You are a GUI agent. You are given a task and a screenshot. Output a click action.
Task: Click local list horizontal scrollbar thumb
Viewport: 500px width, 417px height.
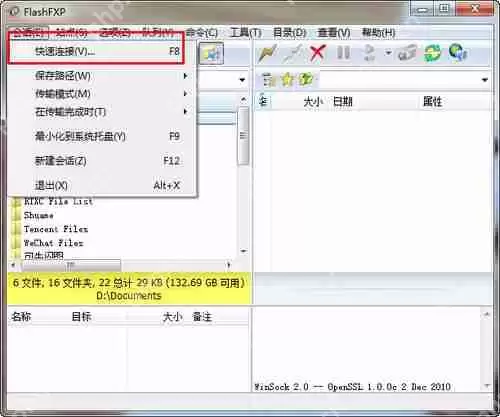tap(71, 266)
